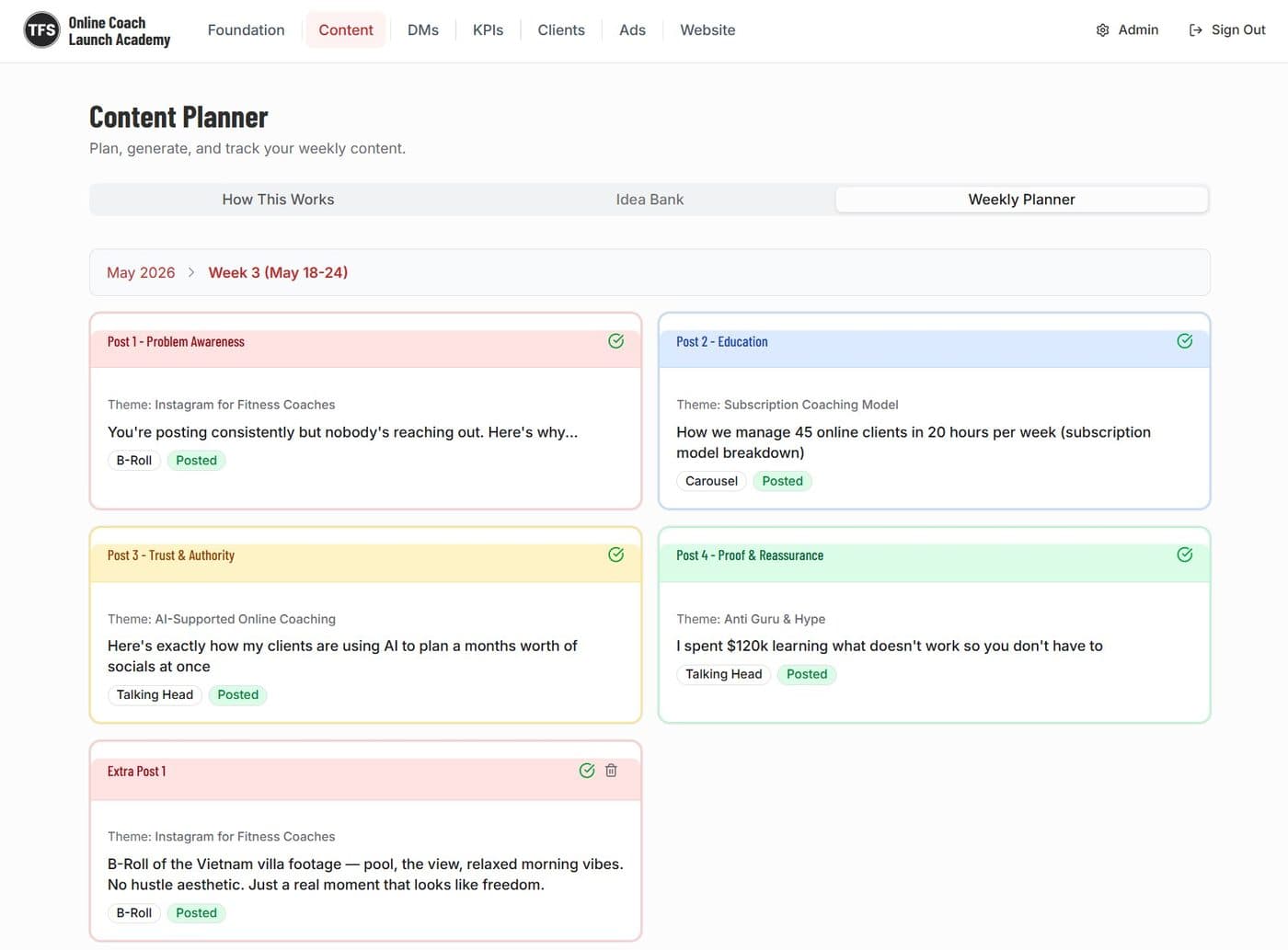Viewport: 1288px width, 950px height.
Task: Toggle posted checkmark on Post 4 card
Action: tap(1184, 555)
